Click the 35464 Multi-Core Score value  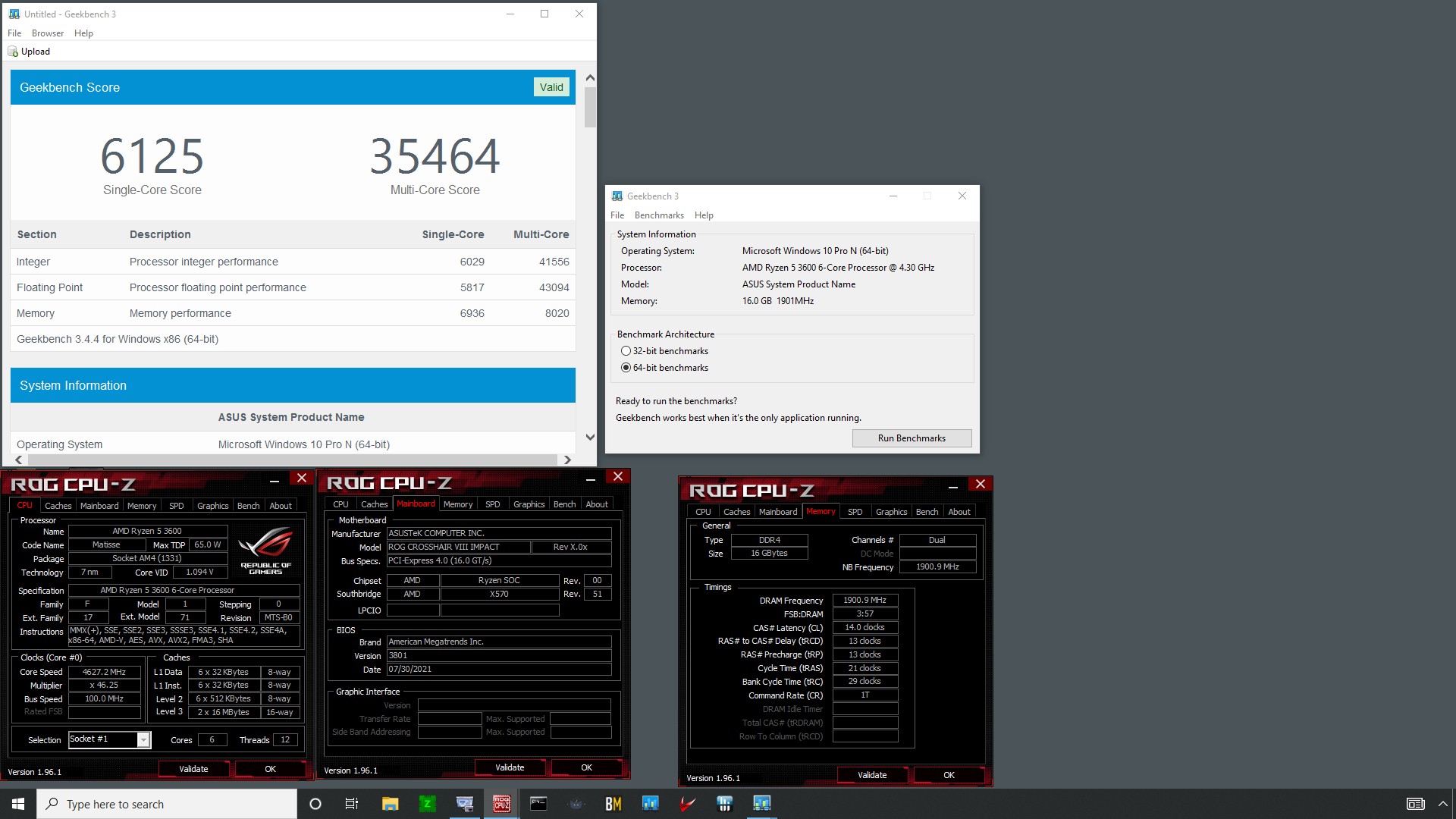click(435, 156)
